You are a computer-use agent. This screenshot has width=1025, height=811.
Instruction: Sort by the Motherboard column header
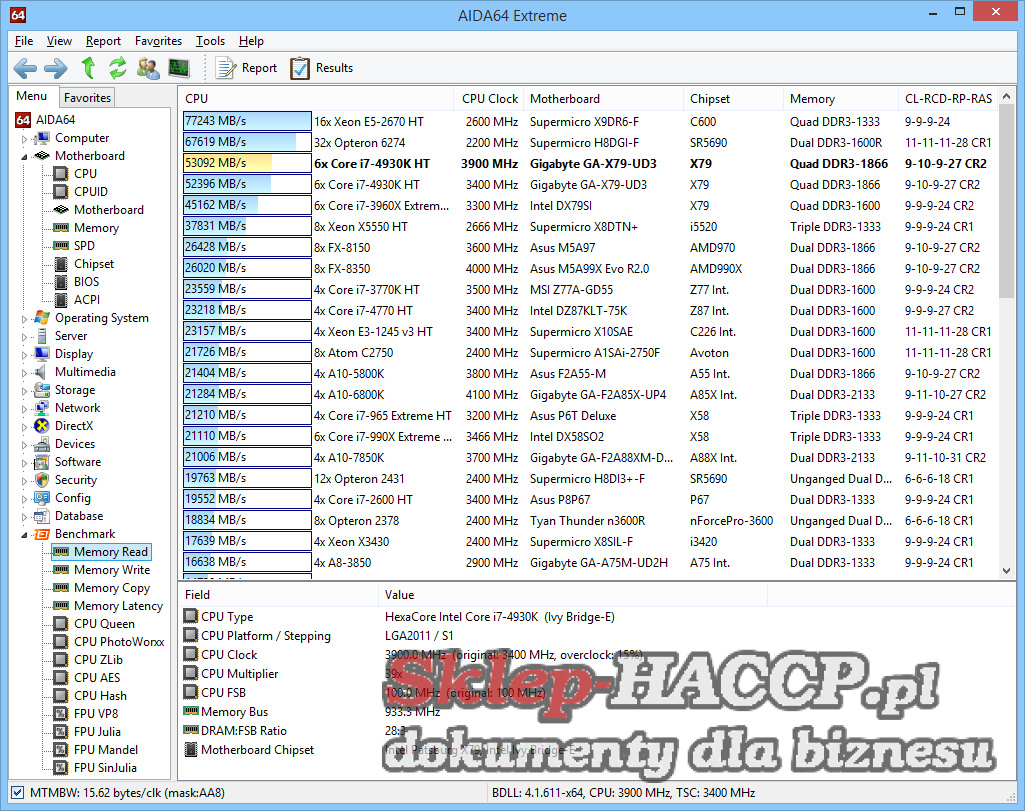coord(604,99)
